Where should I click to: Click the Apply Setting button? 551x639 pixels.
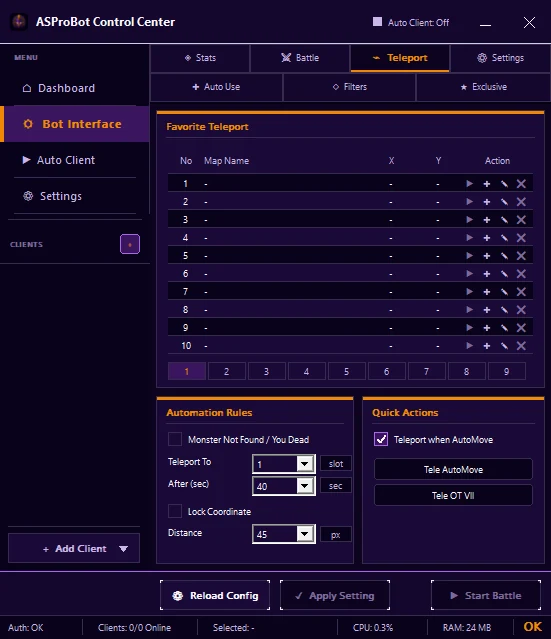pos(335,595)
